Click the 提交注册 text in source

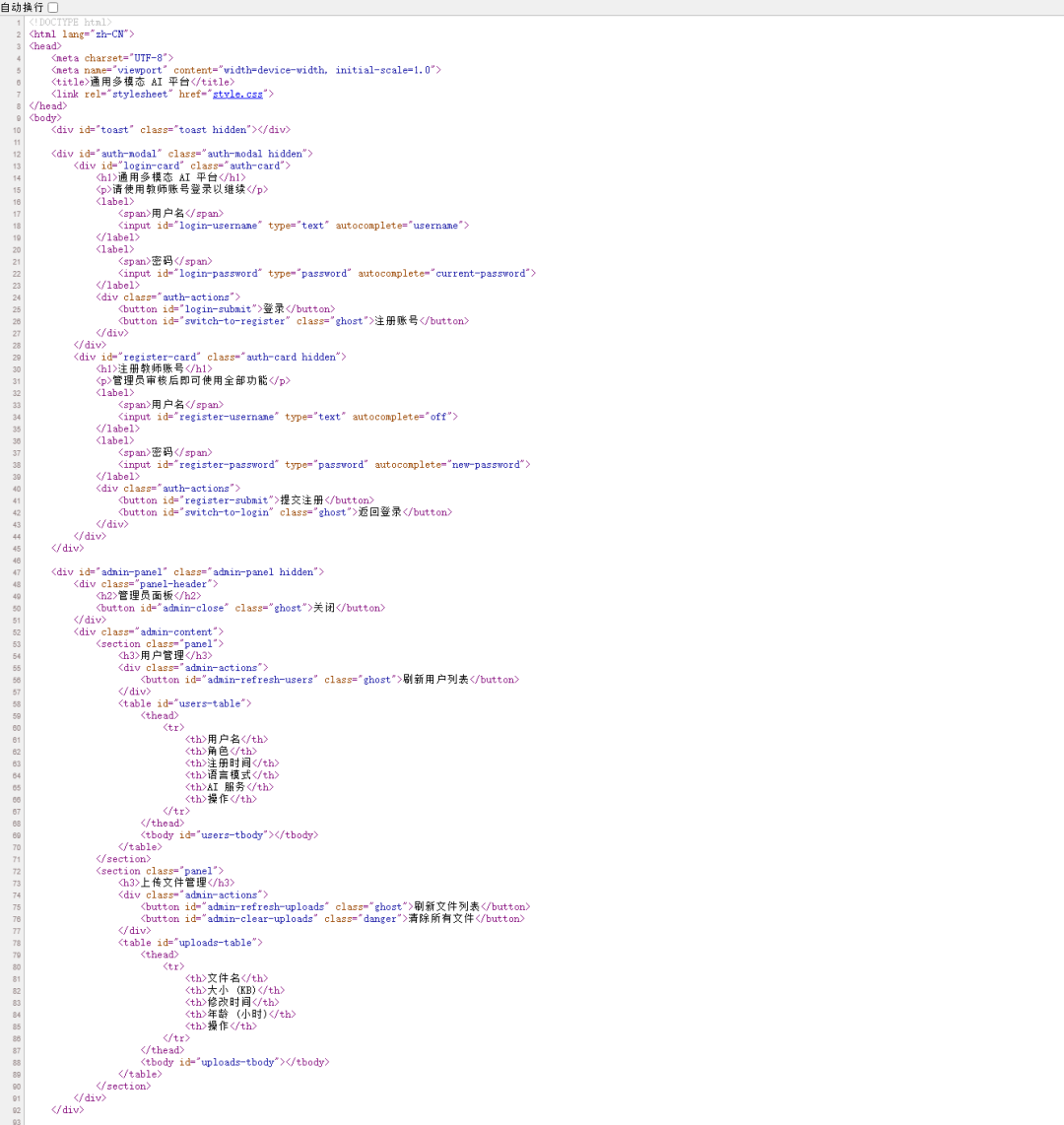tap(301, 500)
